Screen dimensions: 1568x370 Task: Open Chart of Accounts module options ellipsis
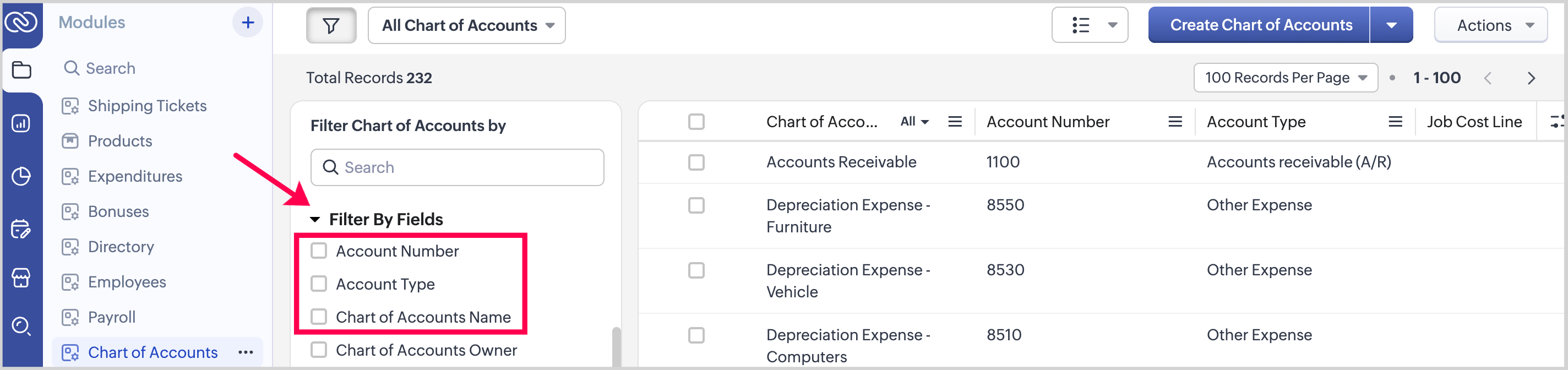click(x=246, y=352)
